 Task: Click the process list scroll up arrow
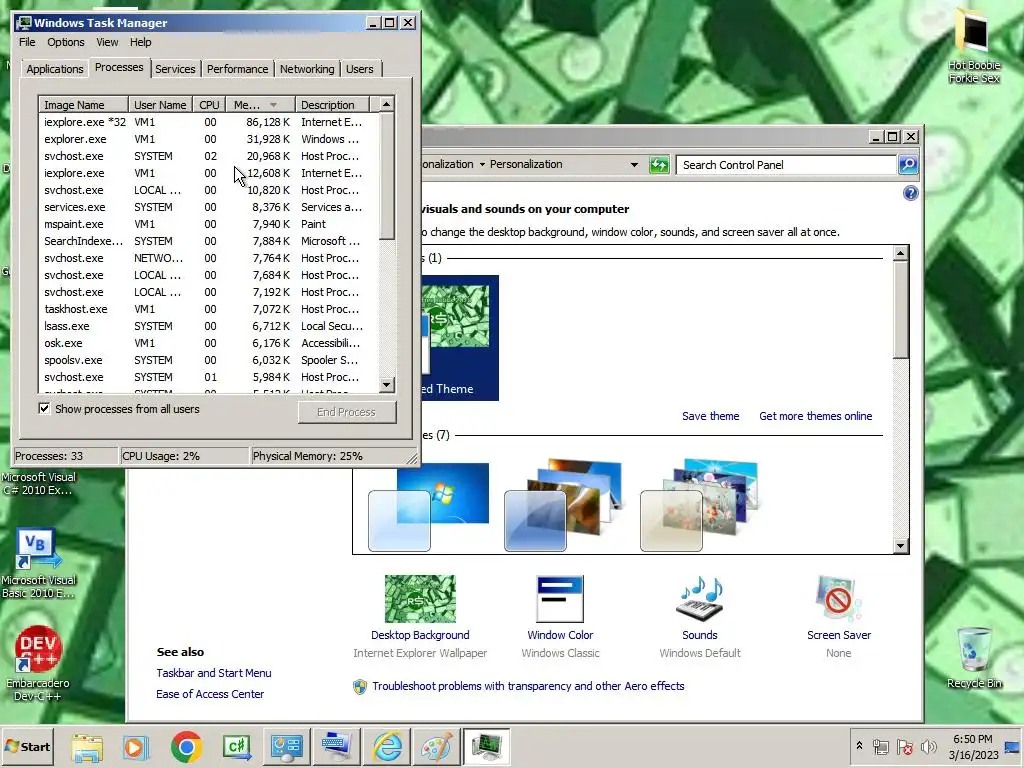pos(387,104)
